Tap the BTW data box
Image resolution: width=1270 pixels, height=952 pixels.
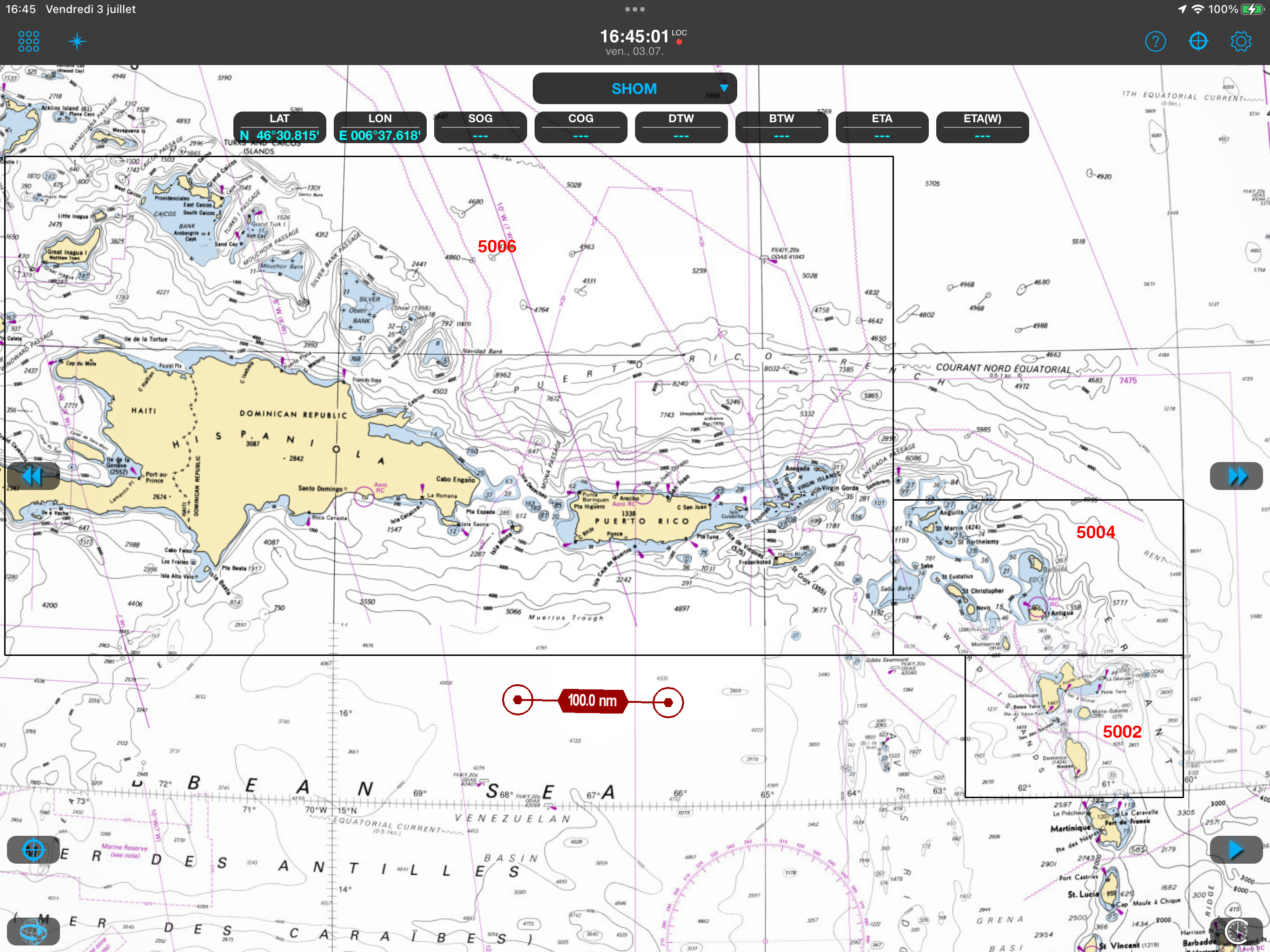pos(782,127)
